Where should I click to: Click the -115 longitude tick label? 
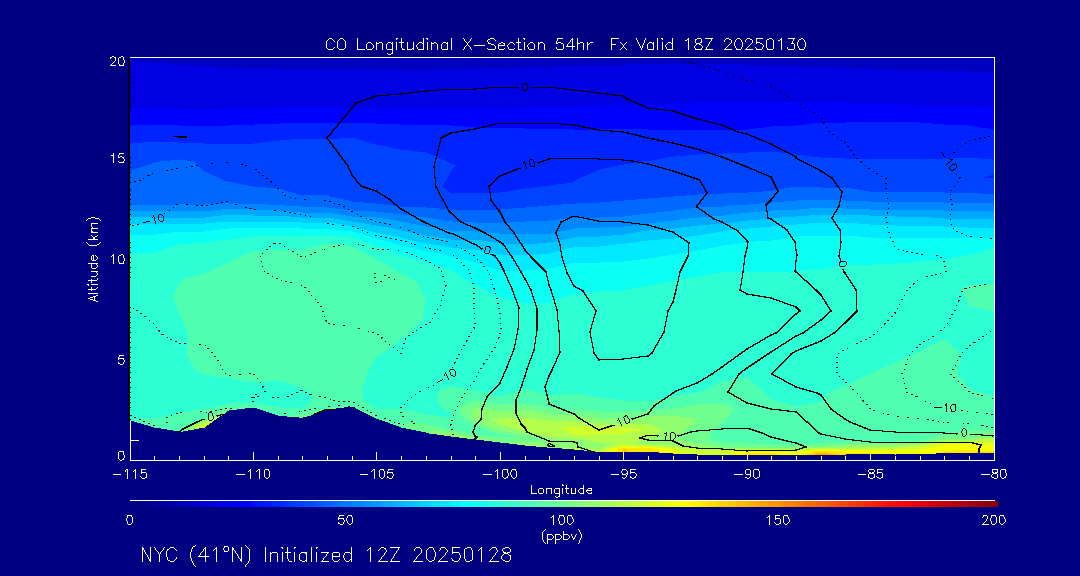pyautogui.click(x=130, y=475)
